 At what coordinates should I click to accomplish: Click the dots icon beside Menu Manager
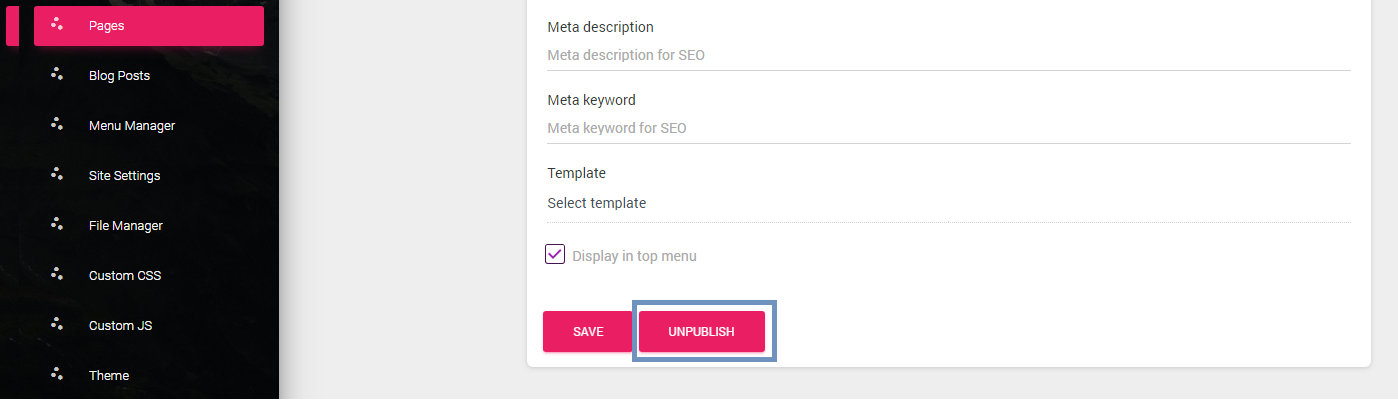coord(57,124)
